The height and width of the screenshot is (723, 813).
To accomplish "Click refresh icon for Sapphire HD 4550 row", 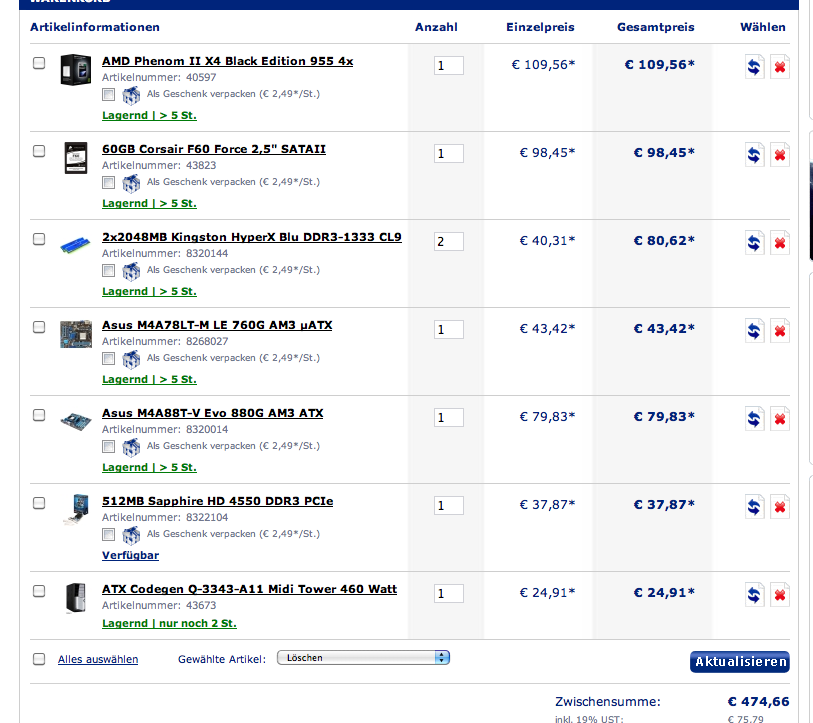I will (754, 507).
